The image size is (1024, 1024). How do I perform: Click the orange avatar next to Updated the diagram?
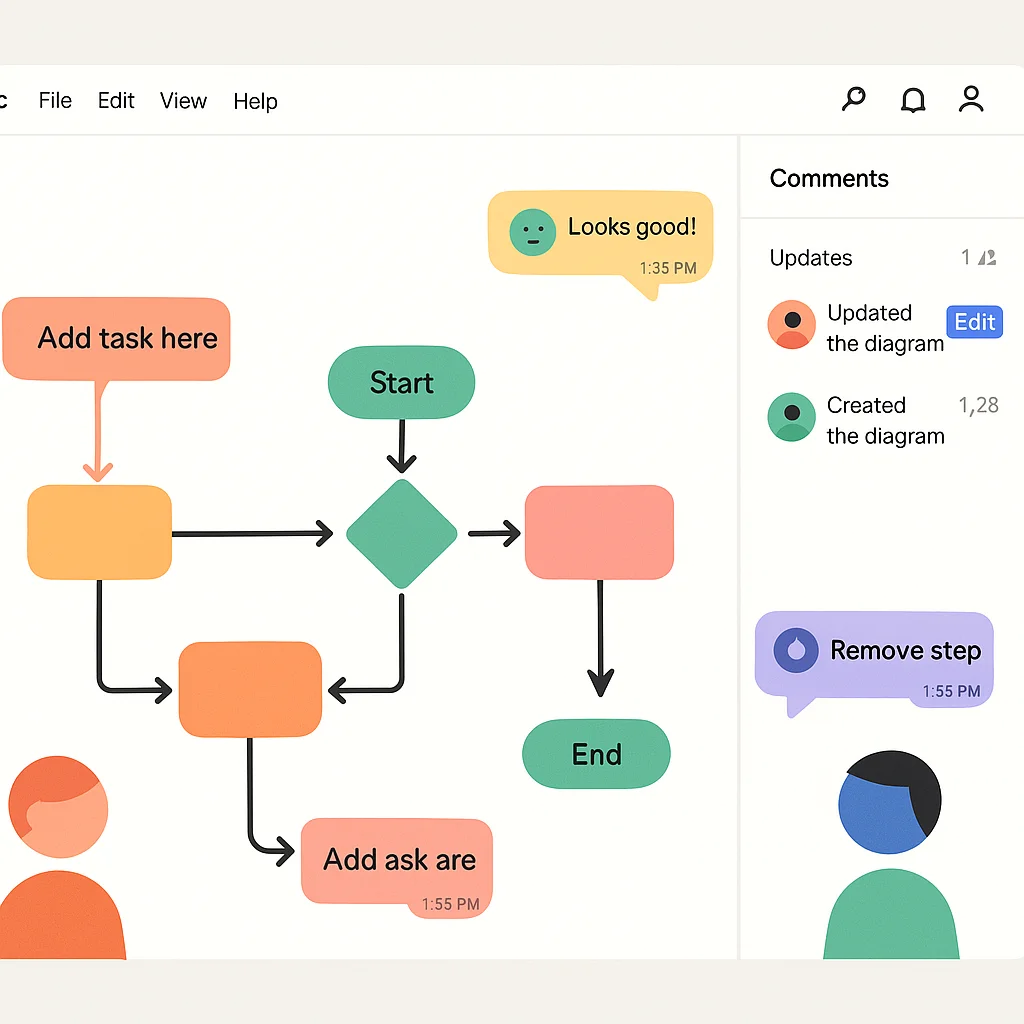(x=791, y=325)
